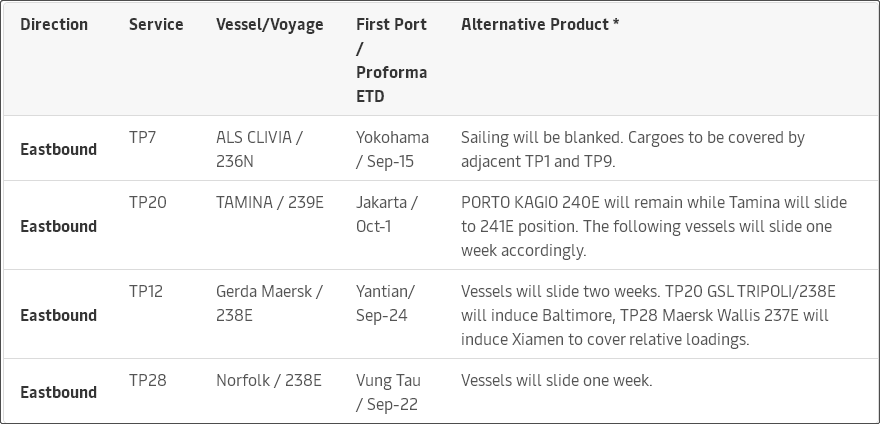Click the Jakarta / Oct-1 cell
Viewport: 882px width, 426px height.
(x=387, y=214)
